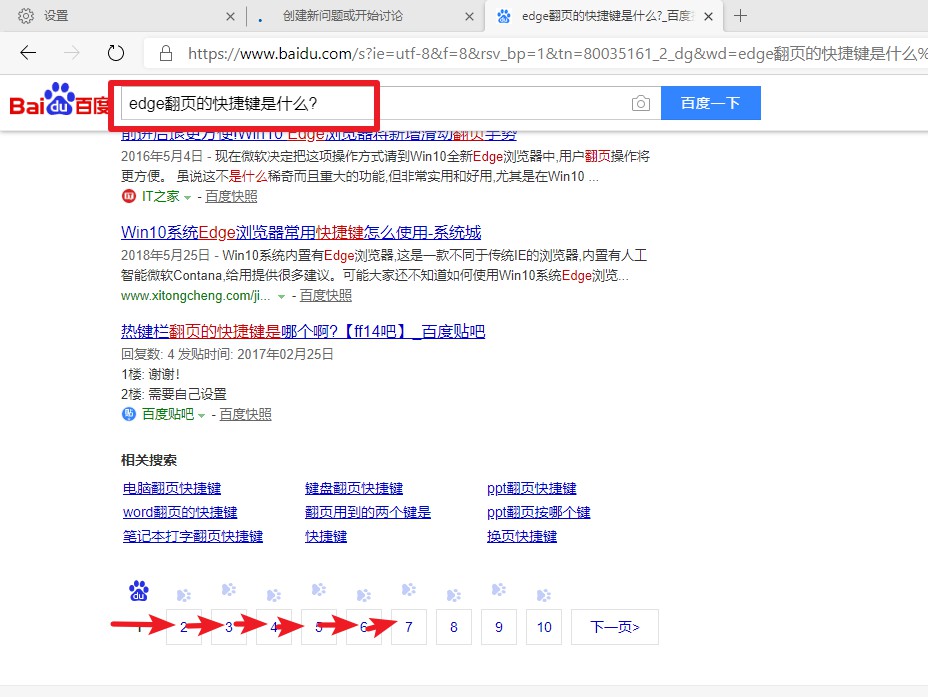928x697 pixels.
Task: Click the 相关搜索 heading text
Action: click(x=149, y=460)
